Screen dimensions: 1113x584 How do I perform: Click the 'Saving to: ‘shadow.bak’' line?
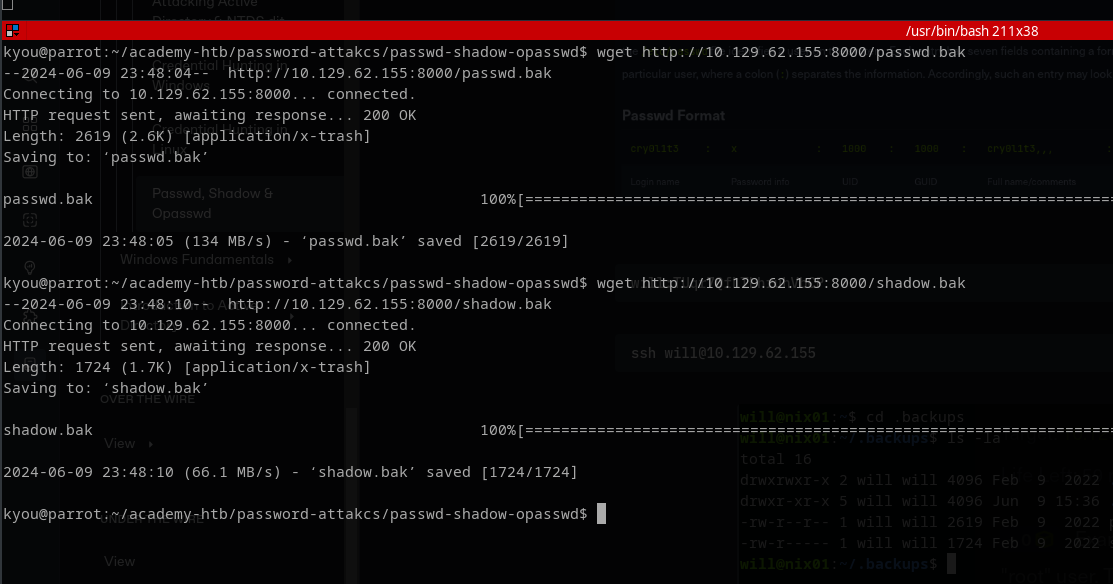(x=106, y=388)
